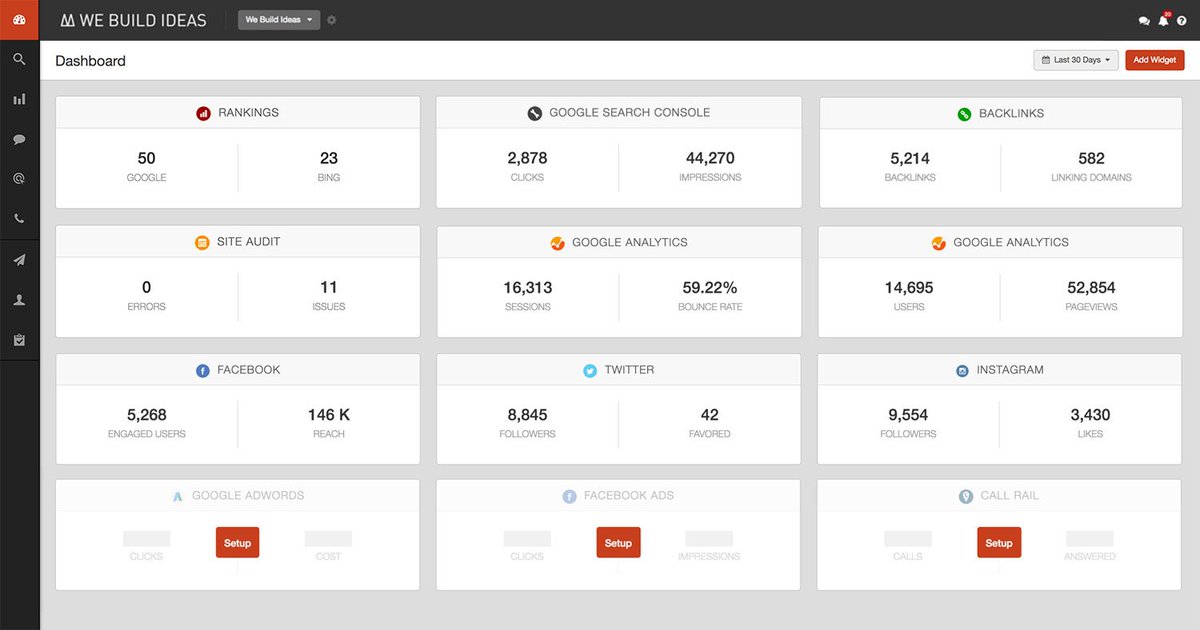Click the 16,313 sessions value
1200x630 pixels.
[x=528, y=287]
